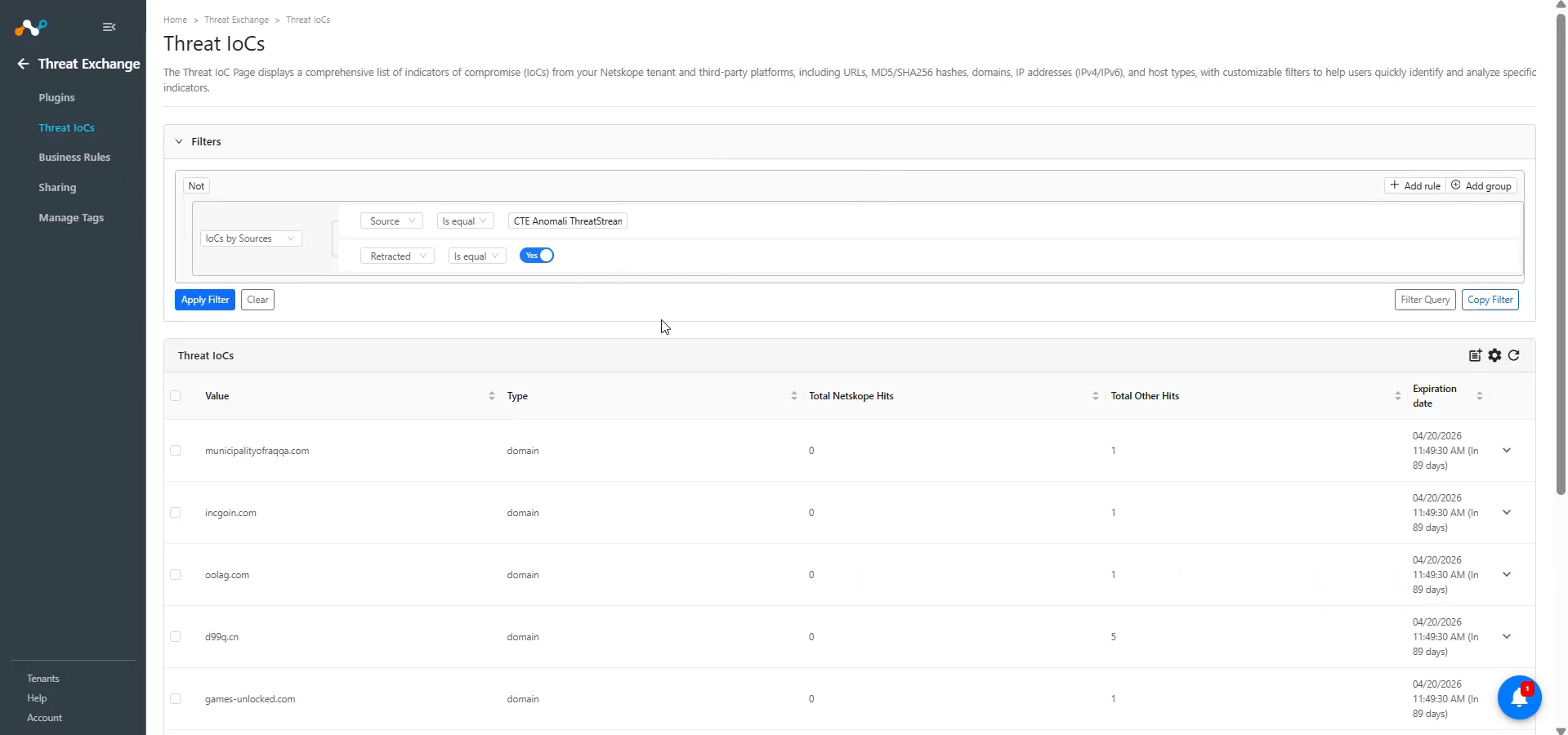This screenshot has width=1568, height=735.
Task: Navigate to Manage Tags
Action: 71,218
